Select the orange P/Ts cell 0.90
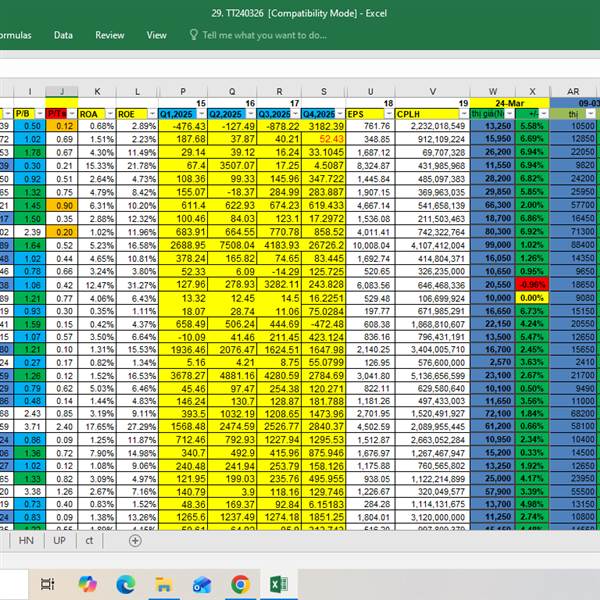 [x=62, y=205]
